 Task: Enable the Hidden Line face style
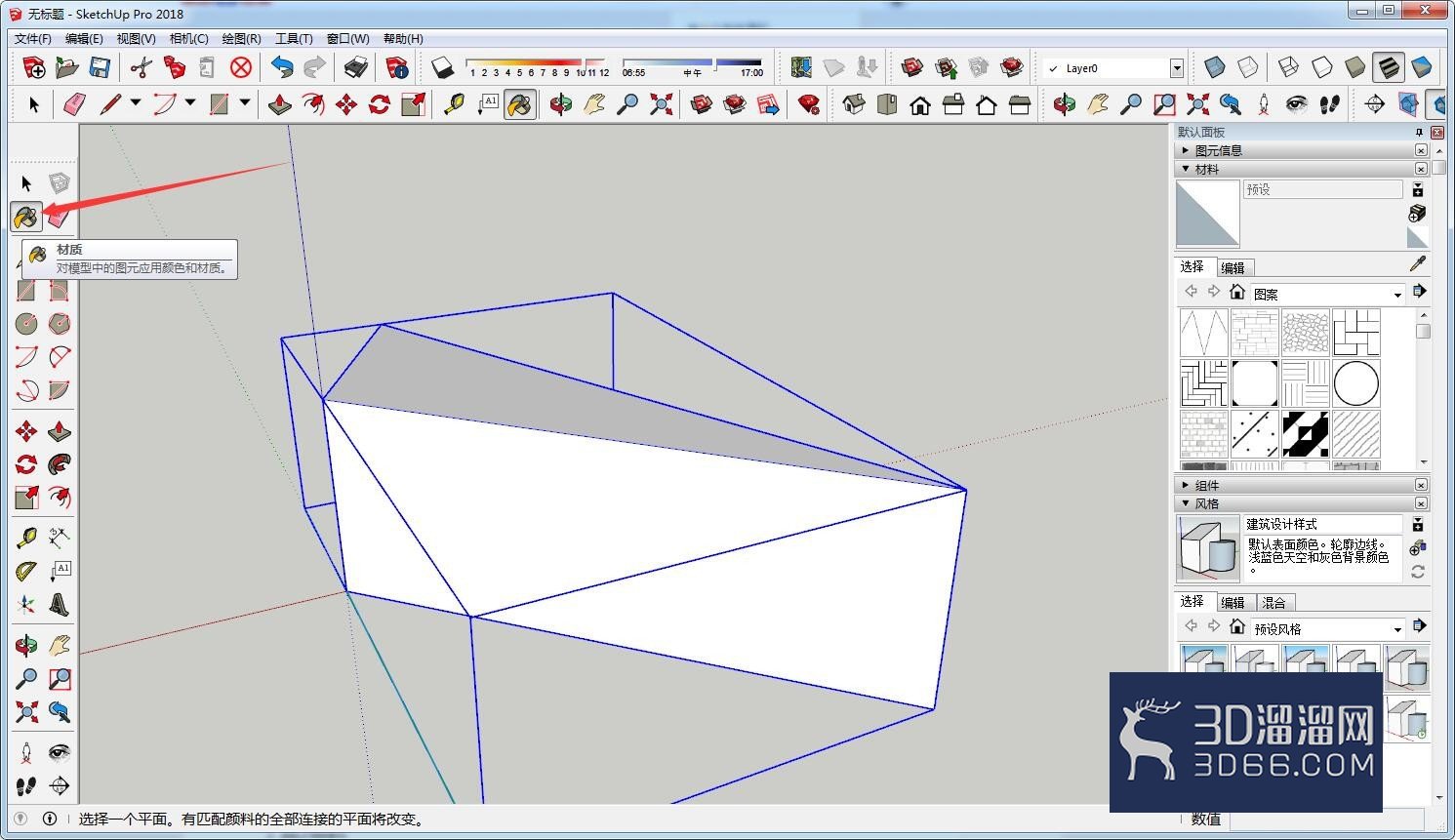point(1322,67)
